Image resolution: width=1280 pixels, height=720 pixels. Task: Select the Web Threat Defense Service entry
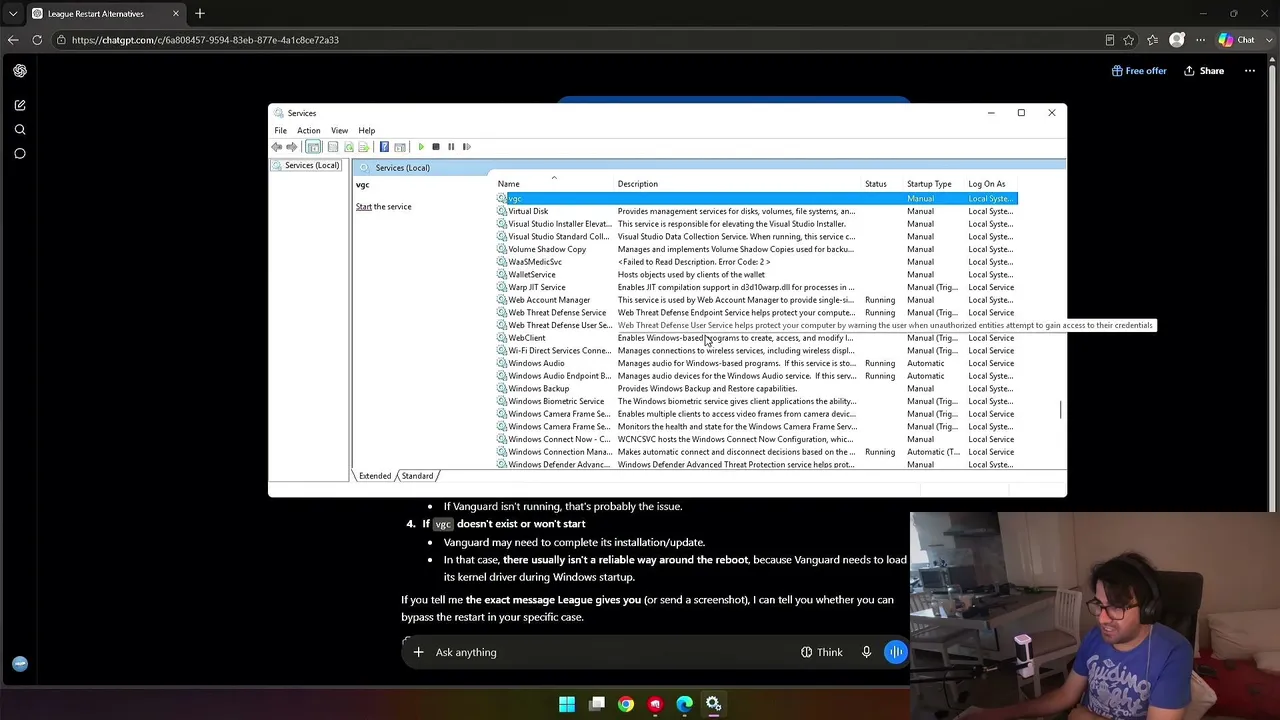coord(757,313)
